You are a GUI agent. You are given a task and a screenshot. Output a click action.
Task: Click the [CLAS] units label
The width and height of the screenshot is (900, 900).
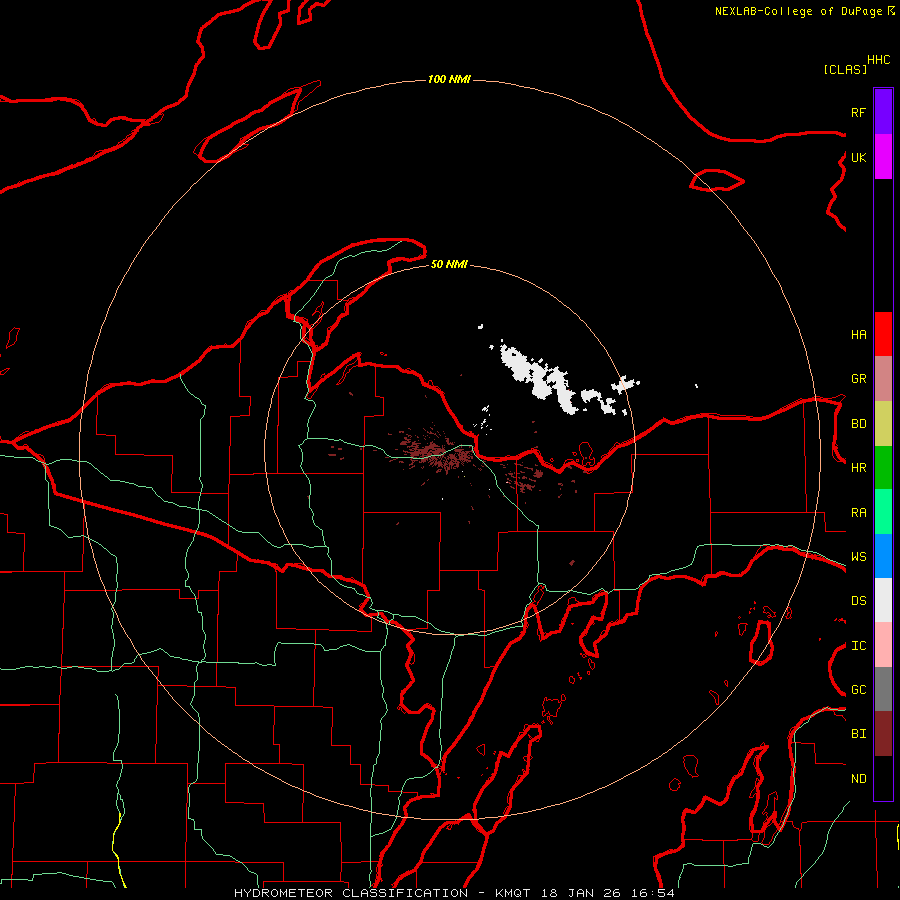(x=845, y=69)
